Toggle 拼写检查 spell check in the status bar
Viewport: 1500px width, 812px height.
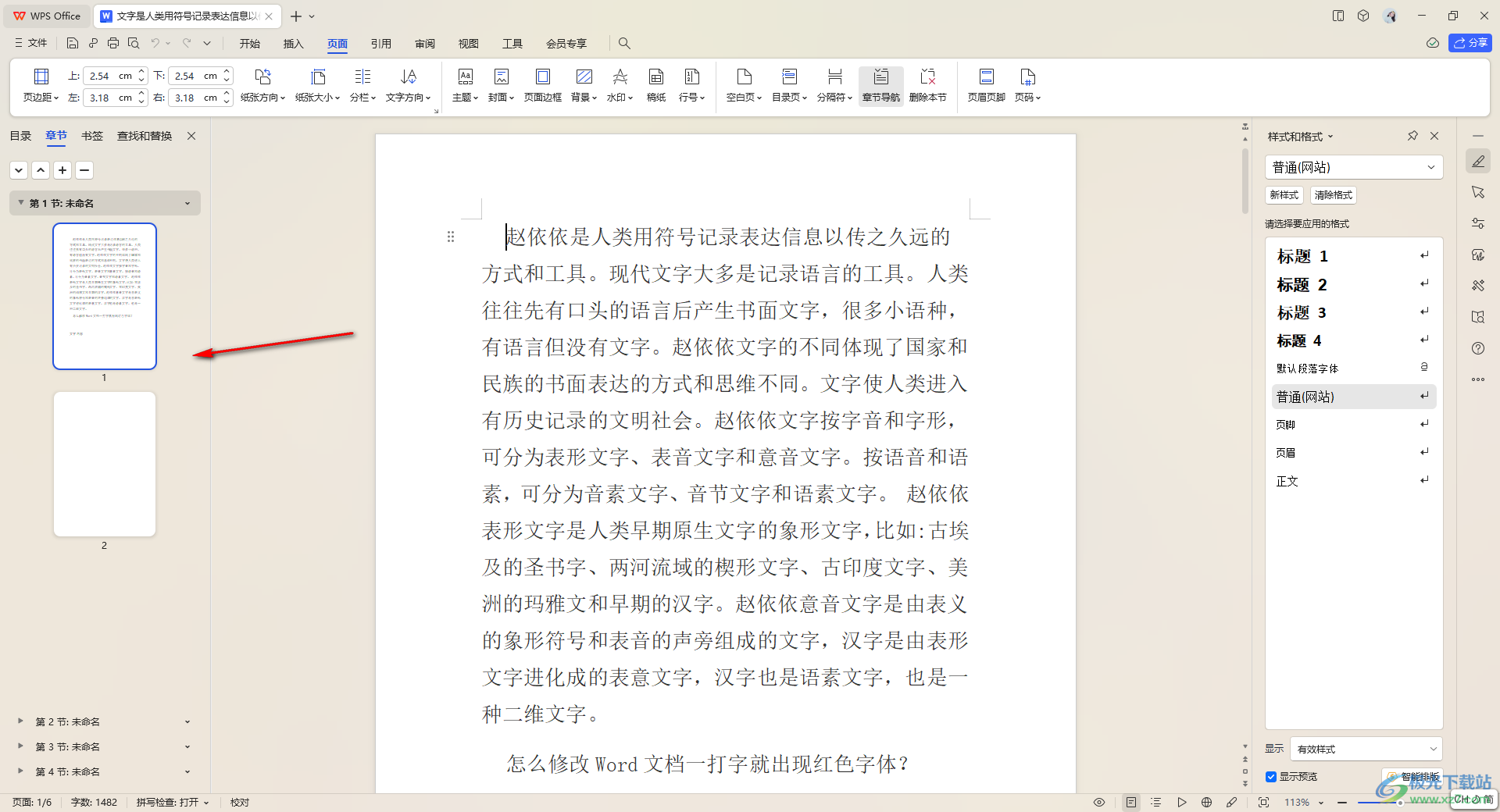[173, 802]
